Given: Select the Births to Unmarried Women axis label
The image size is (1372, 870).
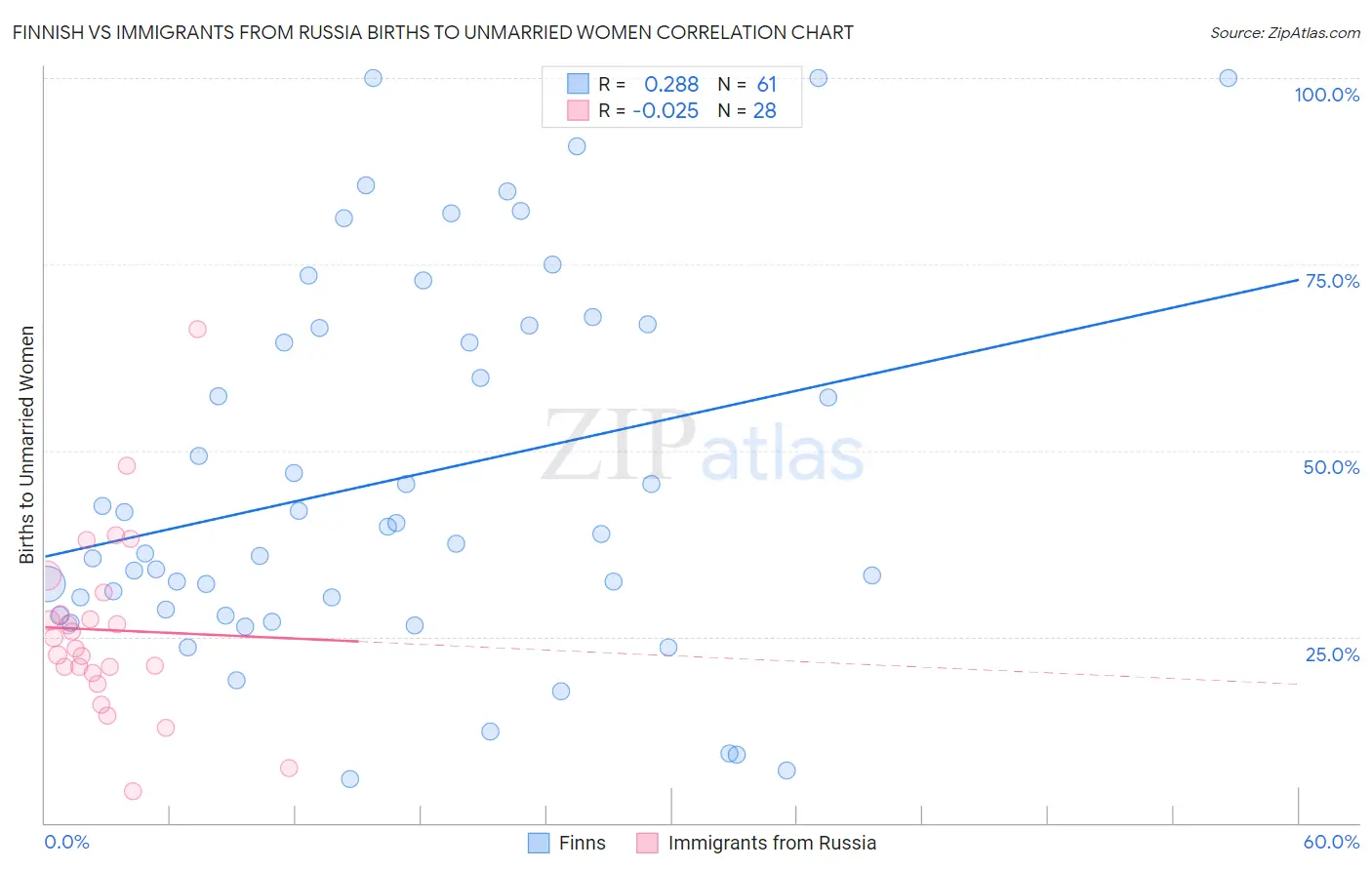Looking at the screenshot, I should point(26,445).
